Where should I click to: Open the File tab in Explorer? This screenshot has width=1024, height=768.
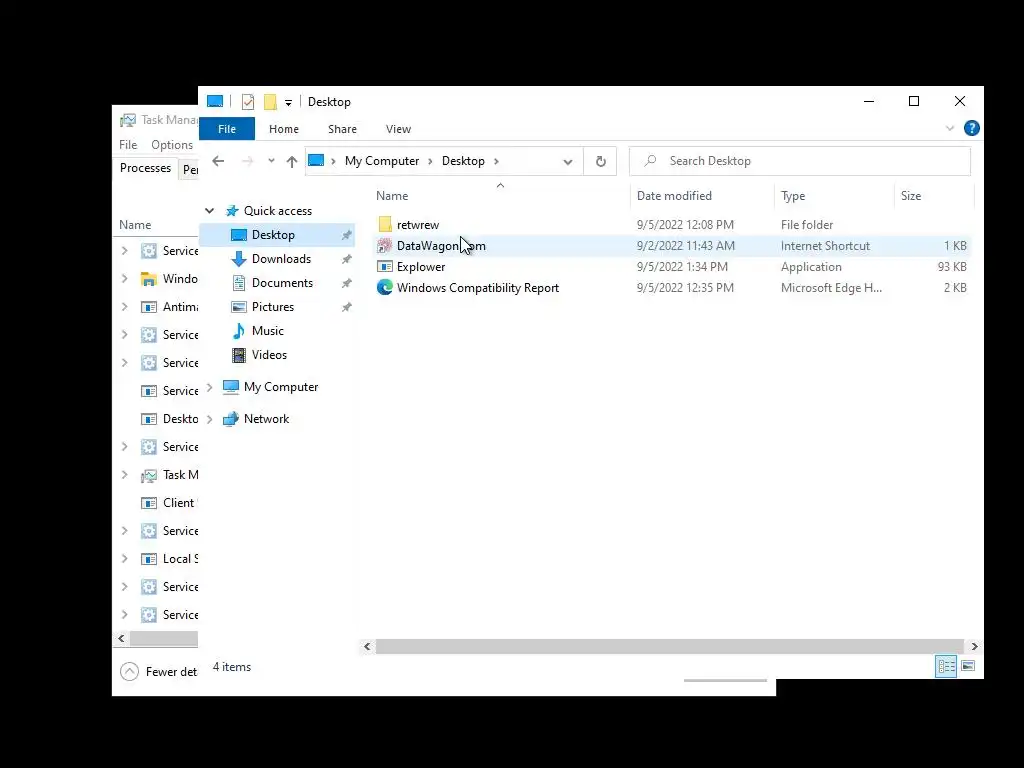click(227, 129)
